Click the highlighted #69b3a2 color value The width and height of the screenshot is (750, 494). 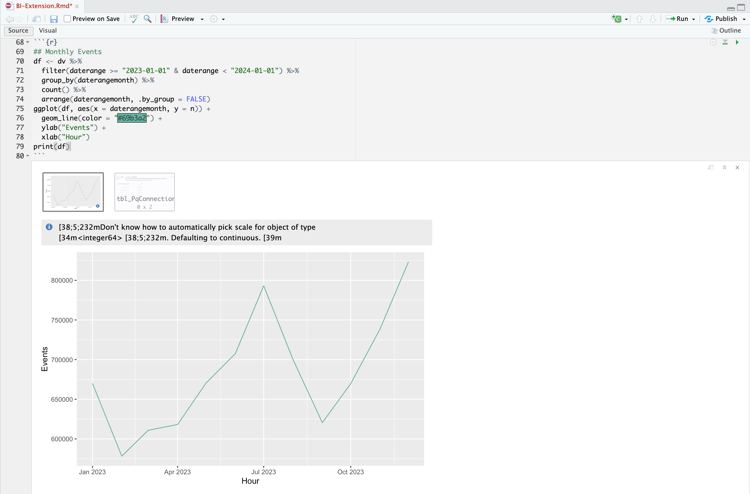point(131,118)
